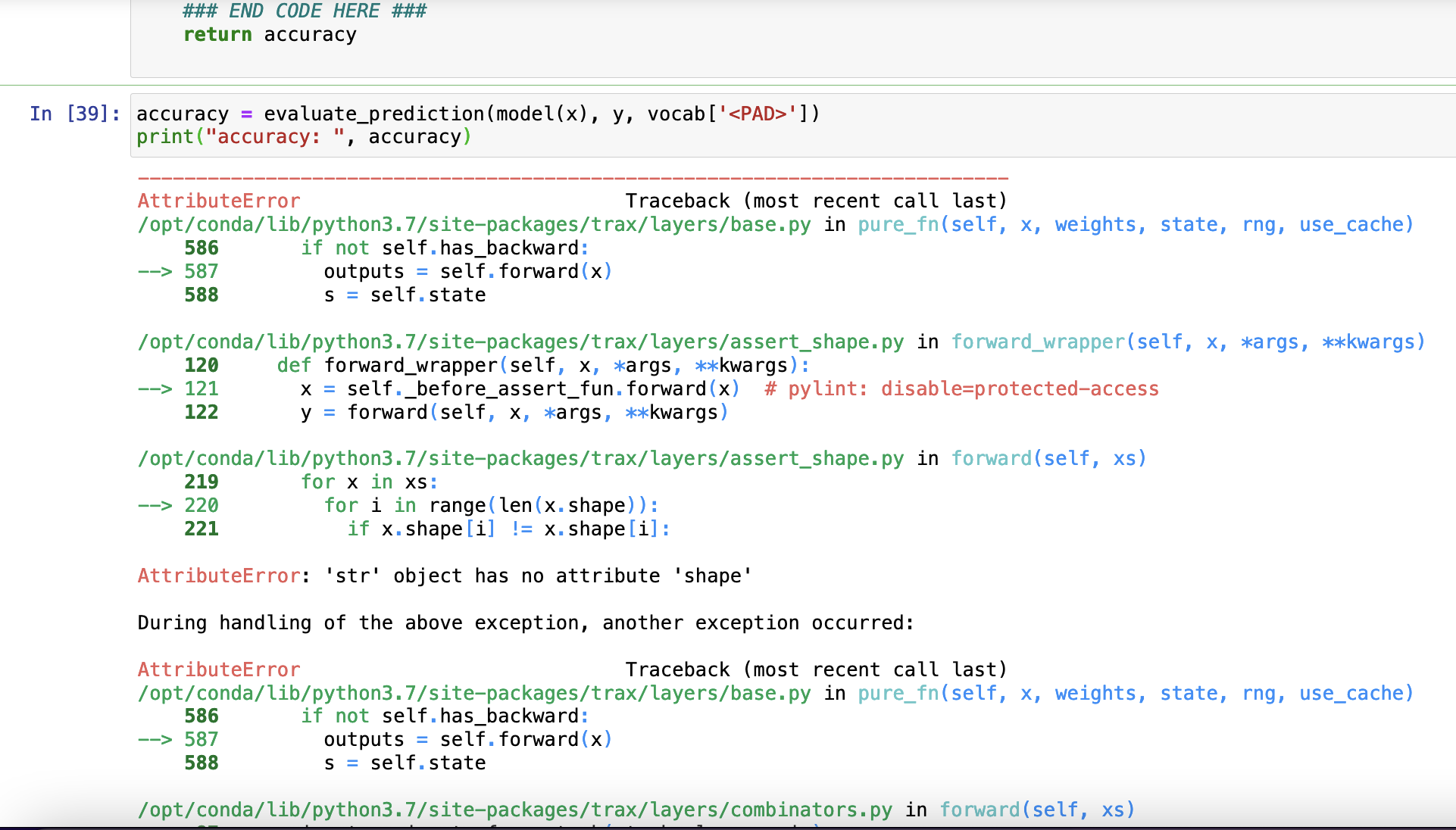Click the first AttributeError traceback header
1456x830 pixels.
pyautogui.click(x=219, y=201)
